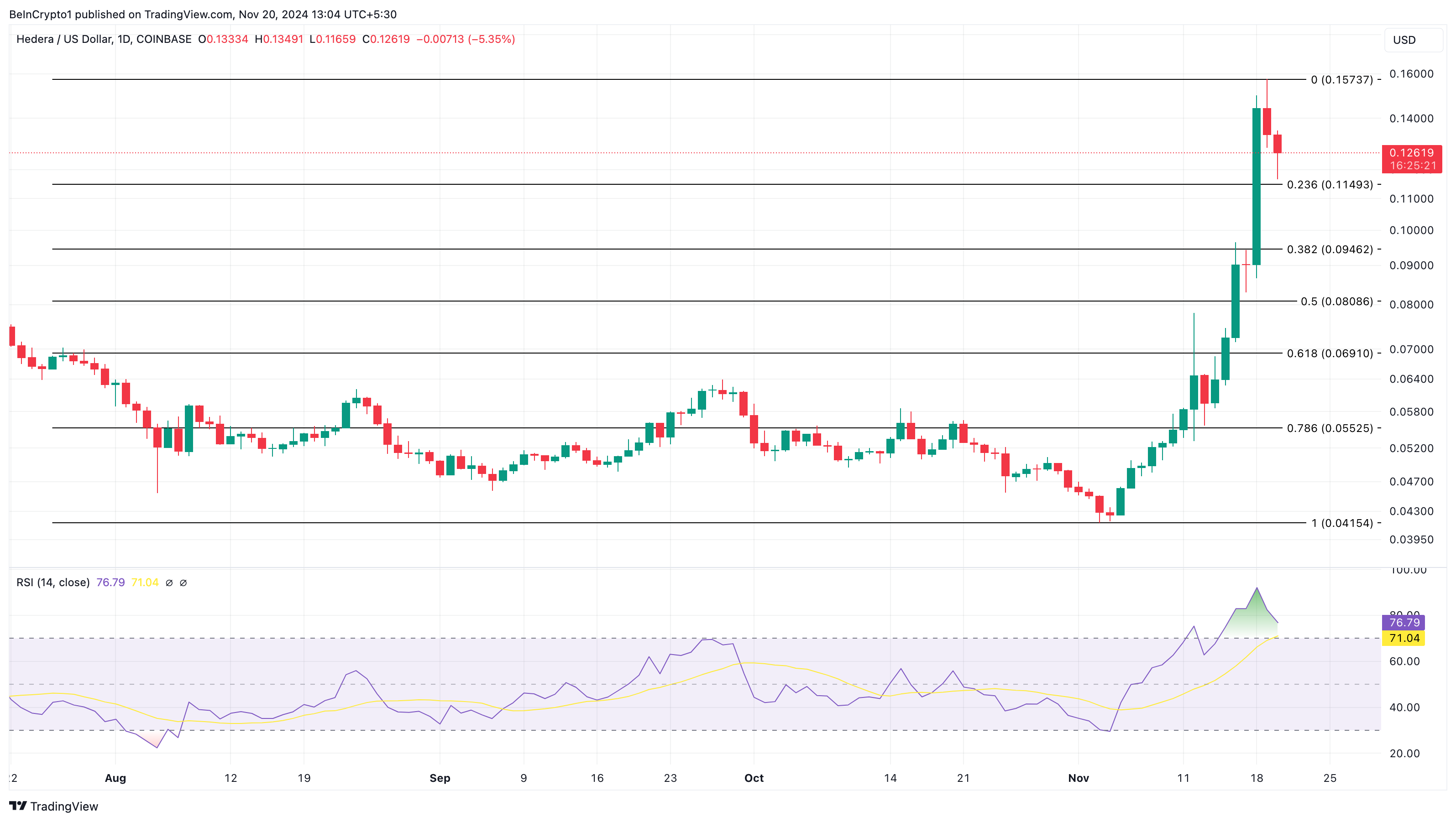Click the purple 76.79 RSI axis tag
This screenshot has height=822, width=1456.
(x=1404, y=622)
